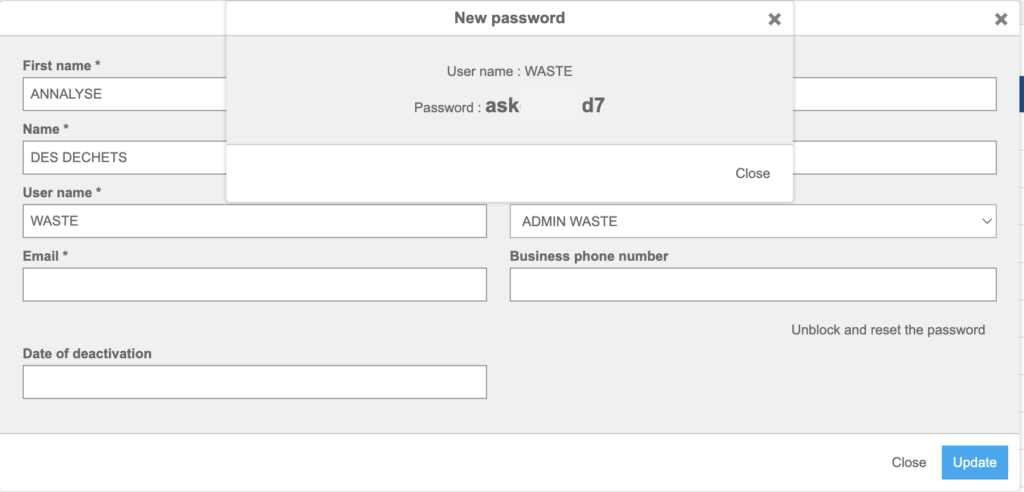Click the Unblock and reset the password link
This screenshot has width=1024, height=492.
[x=888, y=330]
